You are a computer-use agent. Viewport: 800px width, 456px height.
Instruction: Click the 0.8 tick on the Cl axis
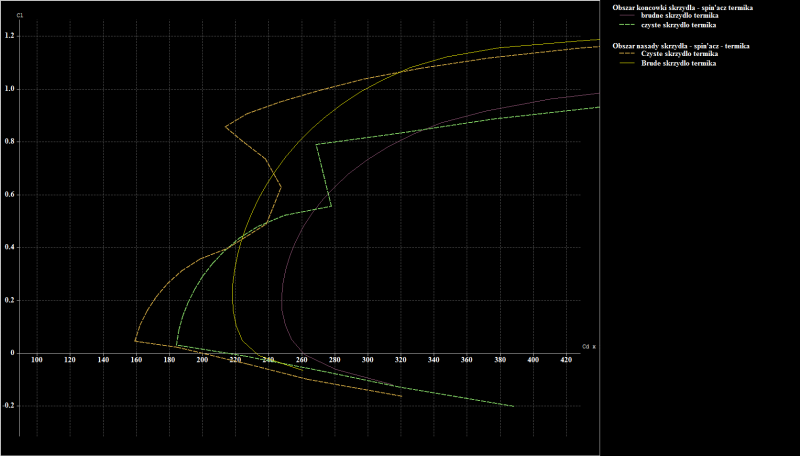point(10,142)
